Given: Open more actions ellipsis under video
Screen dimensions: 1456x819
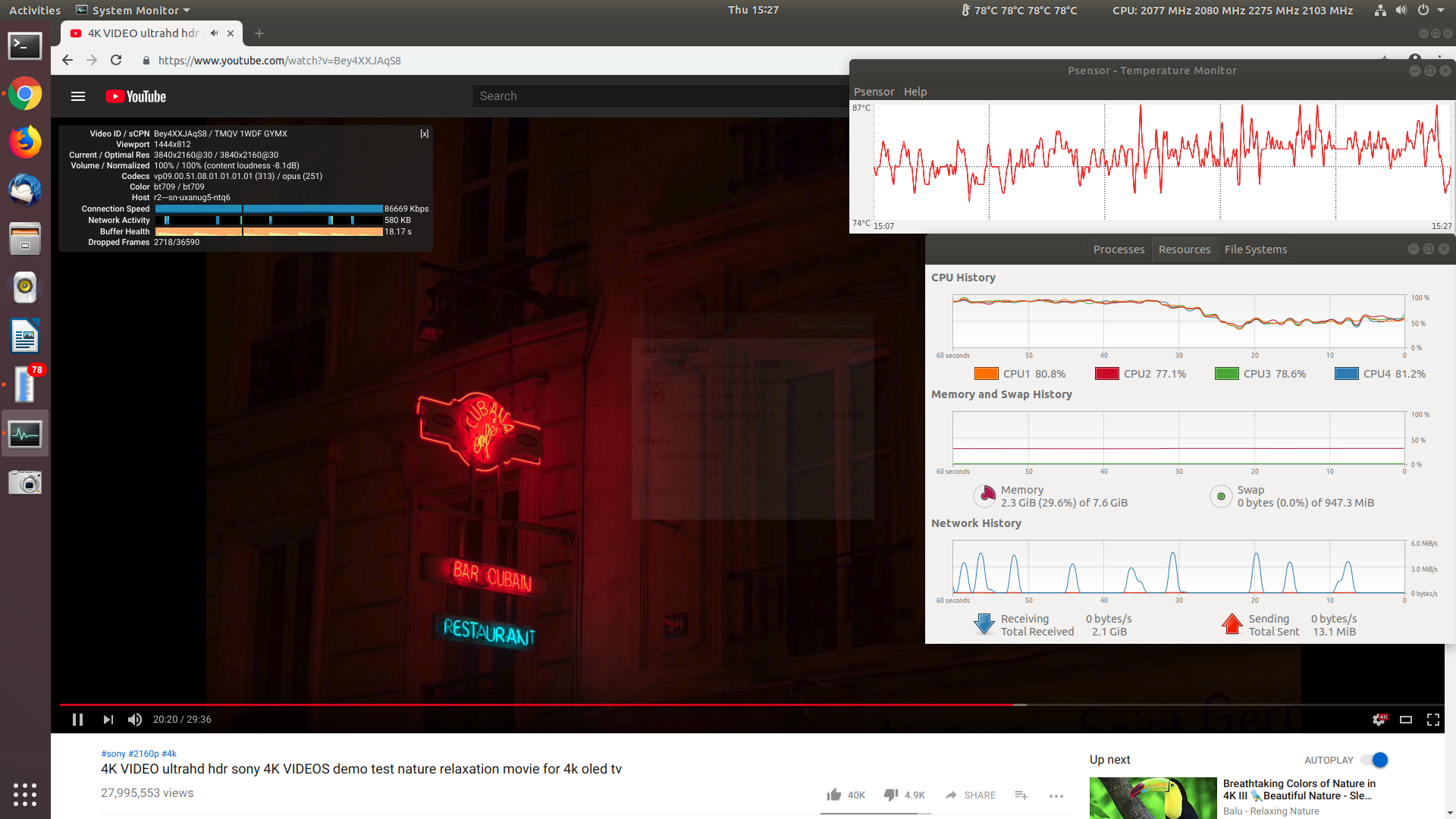Looking at the screenshot, I should pyautogui.click(x=1056, y=795).
